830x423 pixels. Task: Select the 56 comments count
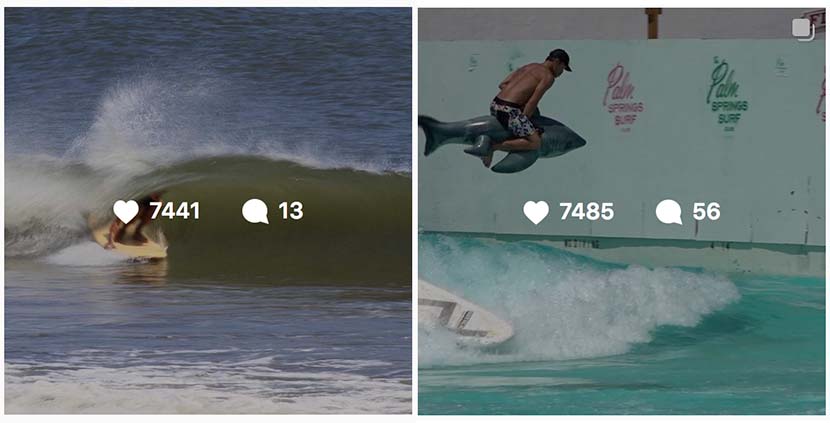tap(706, 212)
